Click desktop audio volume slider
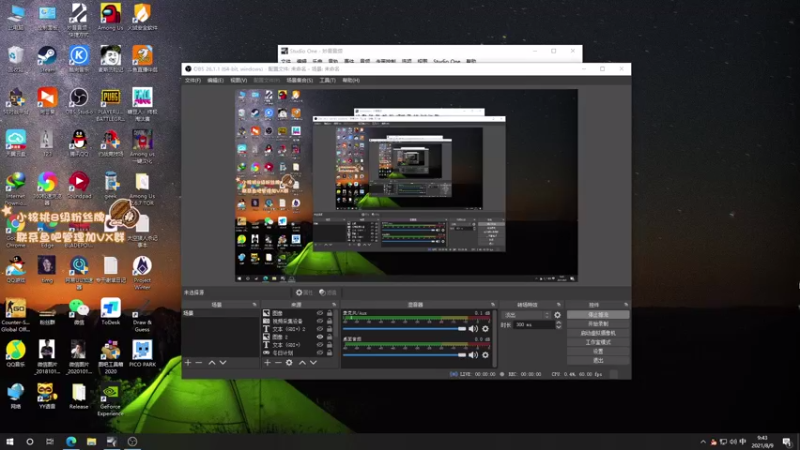The height and width of the screenshot is (450, 800). coord(404,355)
